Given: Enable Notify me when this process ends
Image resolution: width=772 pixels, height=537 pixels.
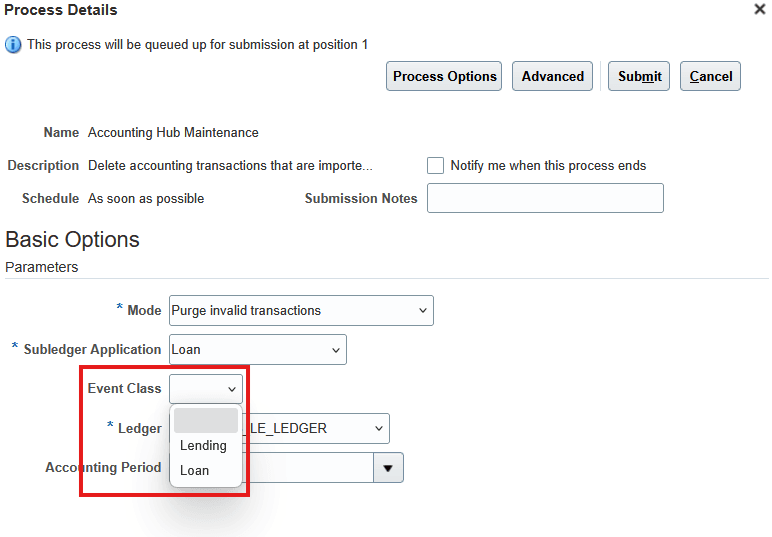Looking at the screenshot, I should (x=436, y=166).
